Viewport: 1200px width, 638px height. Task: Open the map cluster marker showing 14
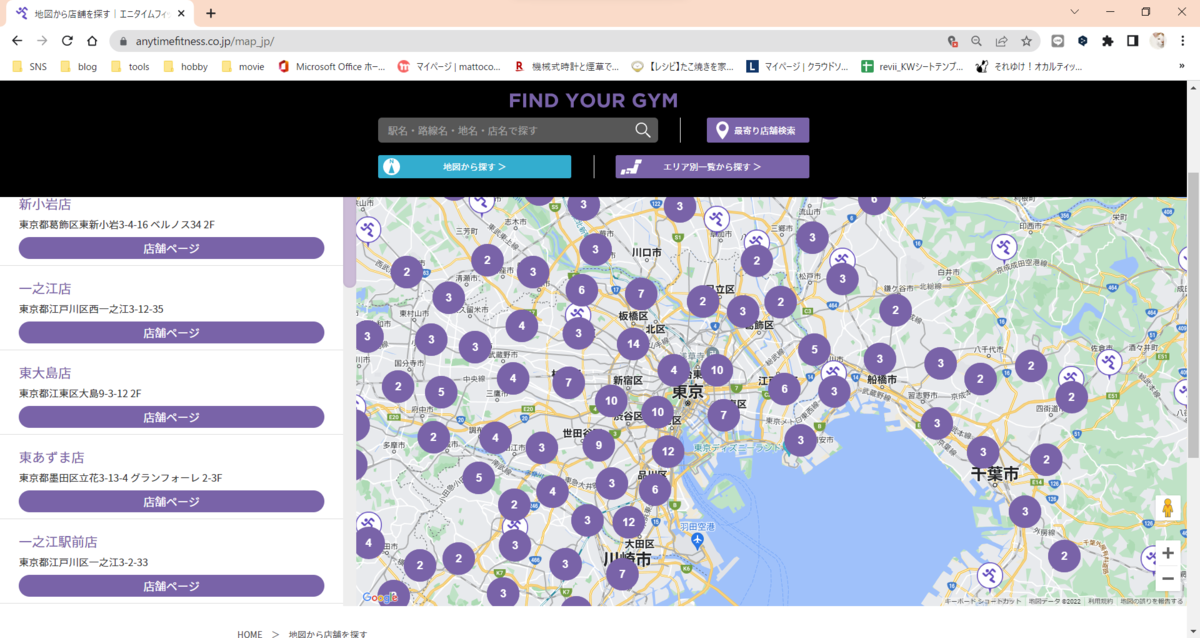[633, 344]
